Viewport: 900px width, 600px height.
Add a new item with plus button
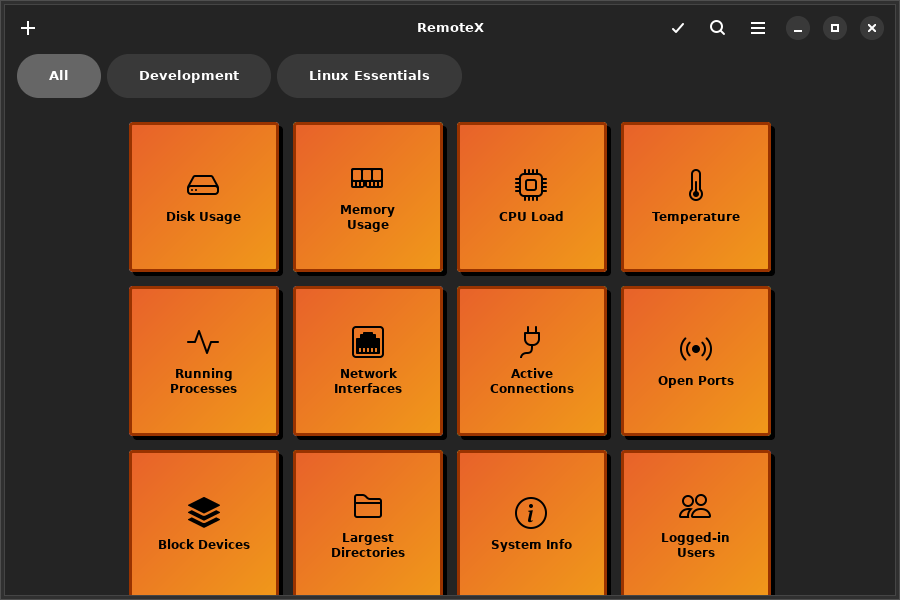(28, 28)
